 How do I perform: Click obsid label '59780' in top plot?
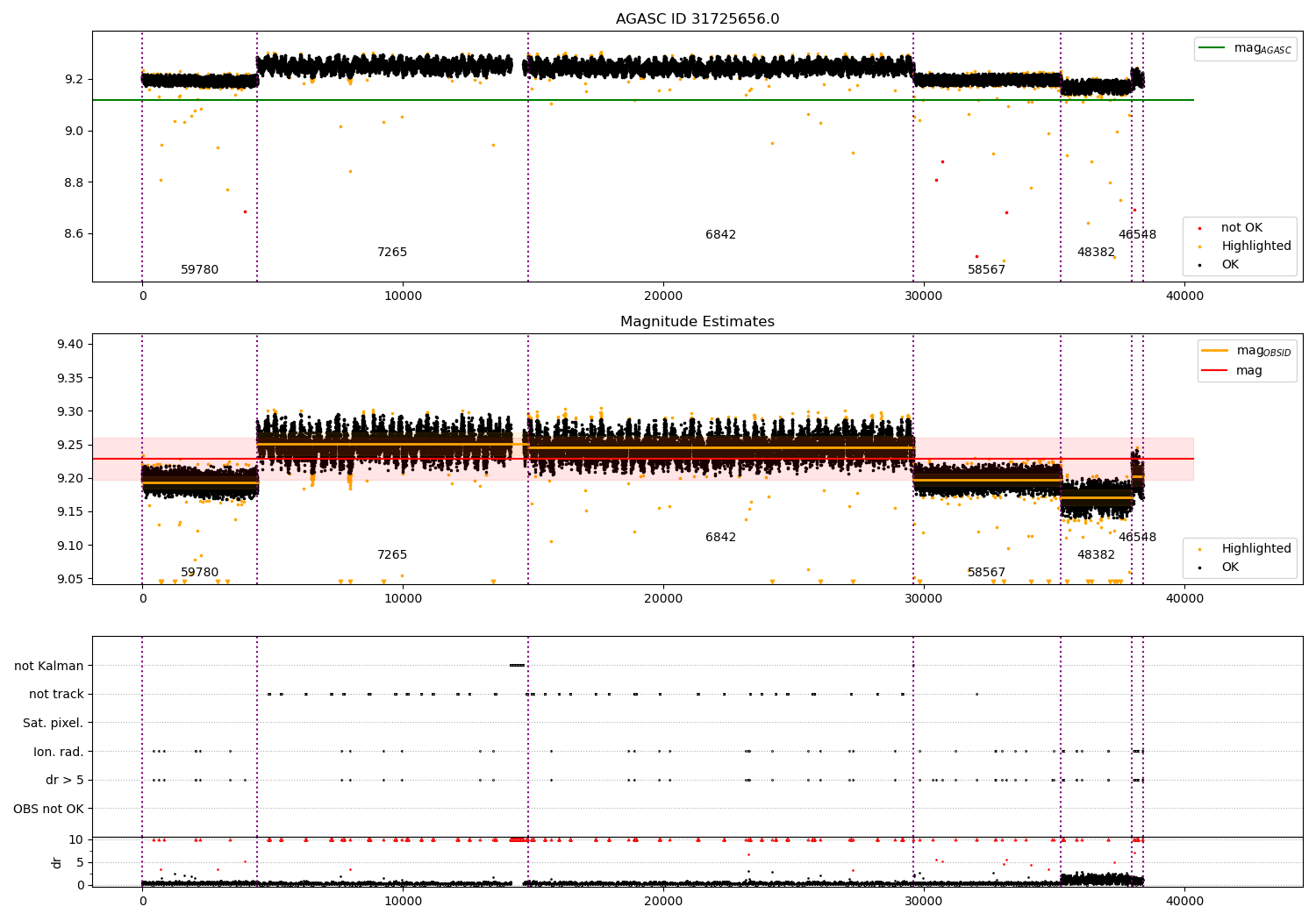200,270
